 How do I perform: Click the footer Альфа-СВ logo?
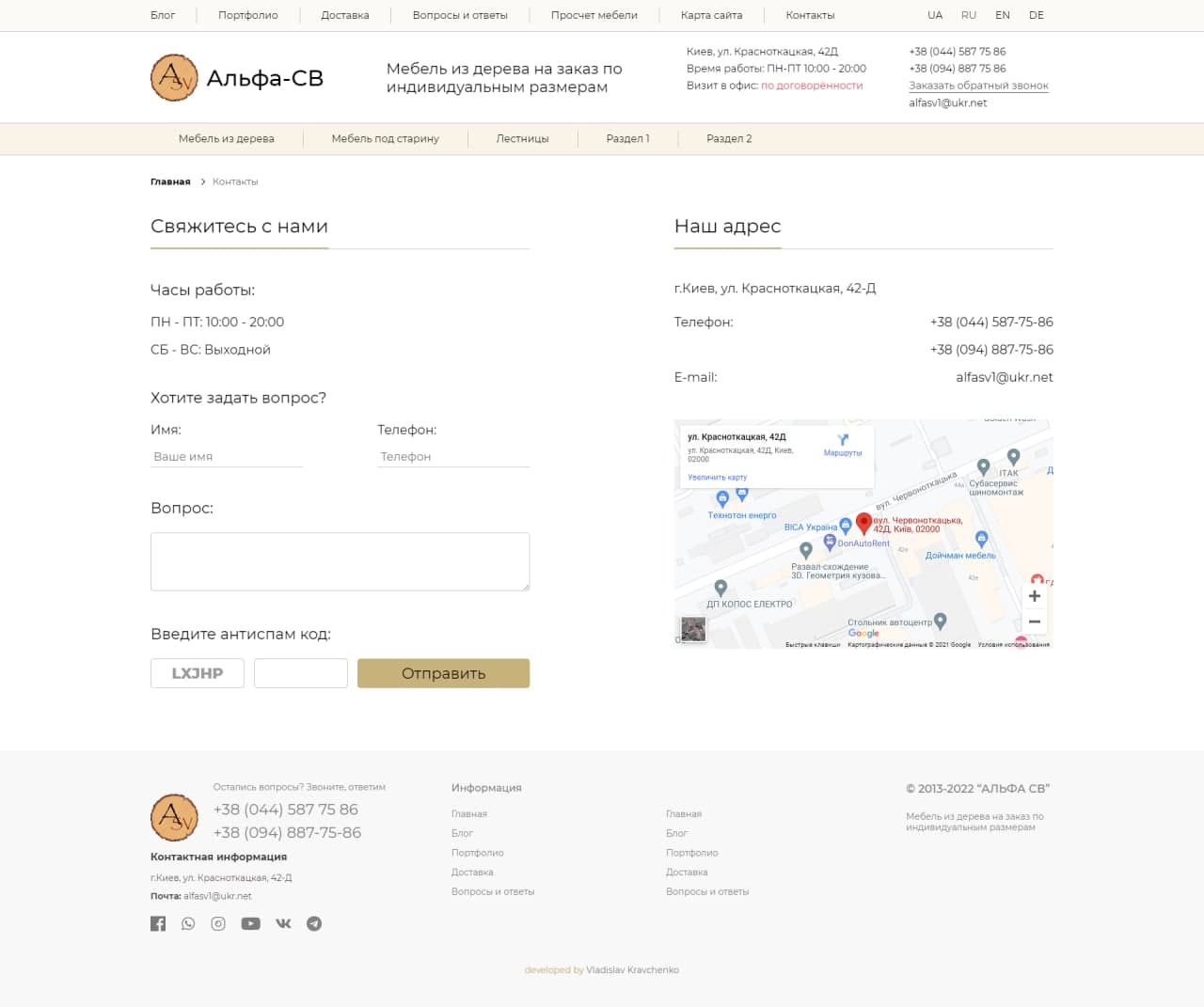tap(174, 817)
